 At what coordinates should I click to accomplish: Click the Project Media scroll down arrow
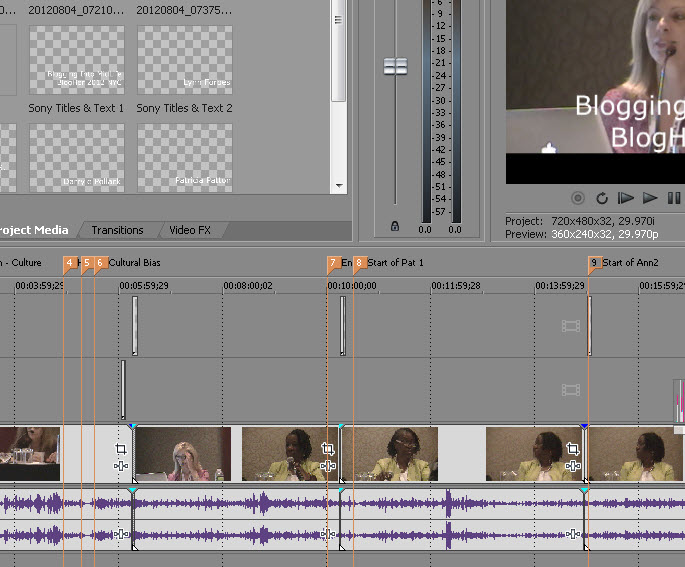point(339,186)
